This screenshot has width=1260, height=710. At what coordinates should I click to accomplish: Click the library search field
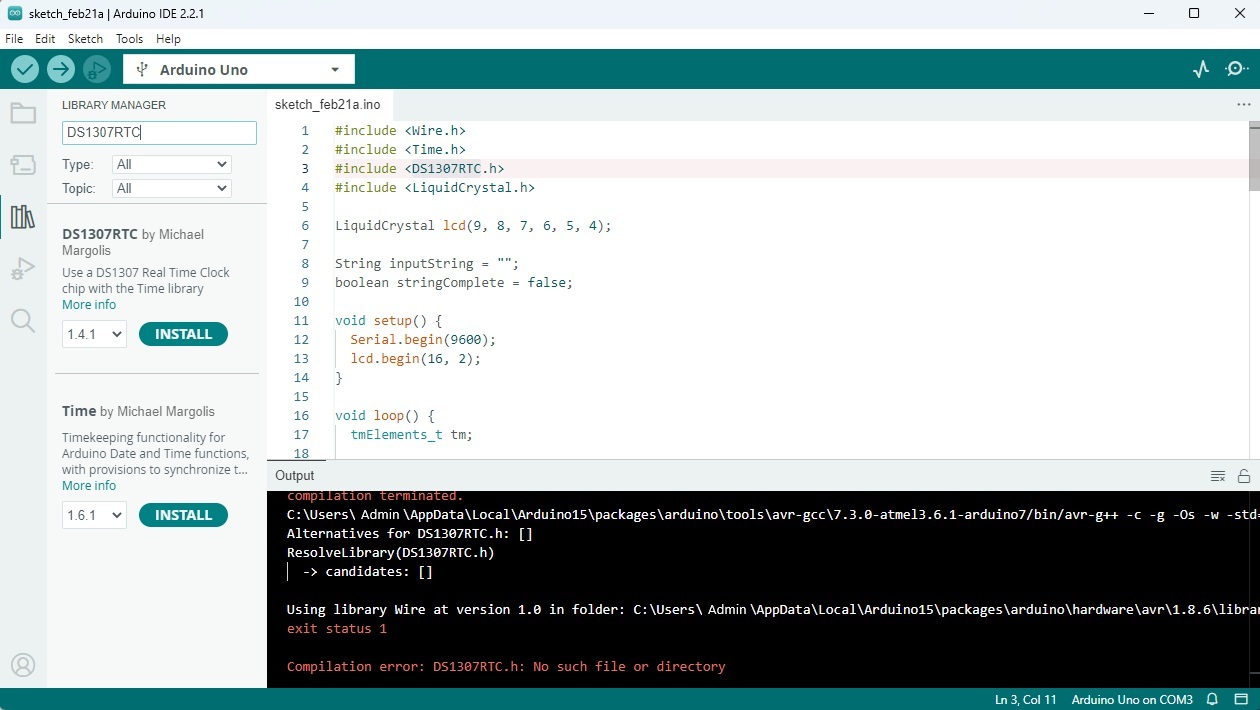coord(159,133)
